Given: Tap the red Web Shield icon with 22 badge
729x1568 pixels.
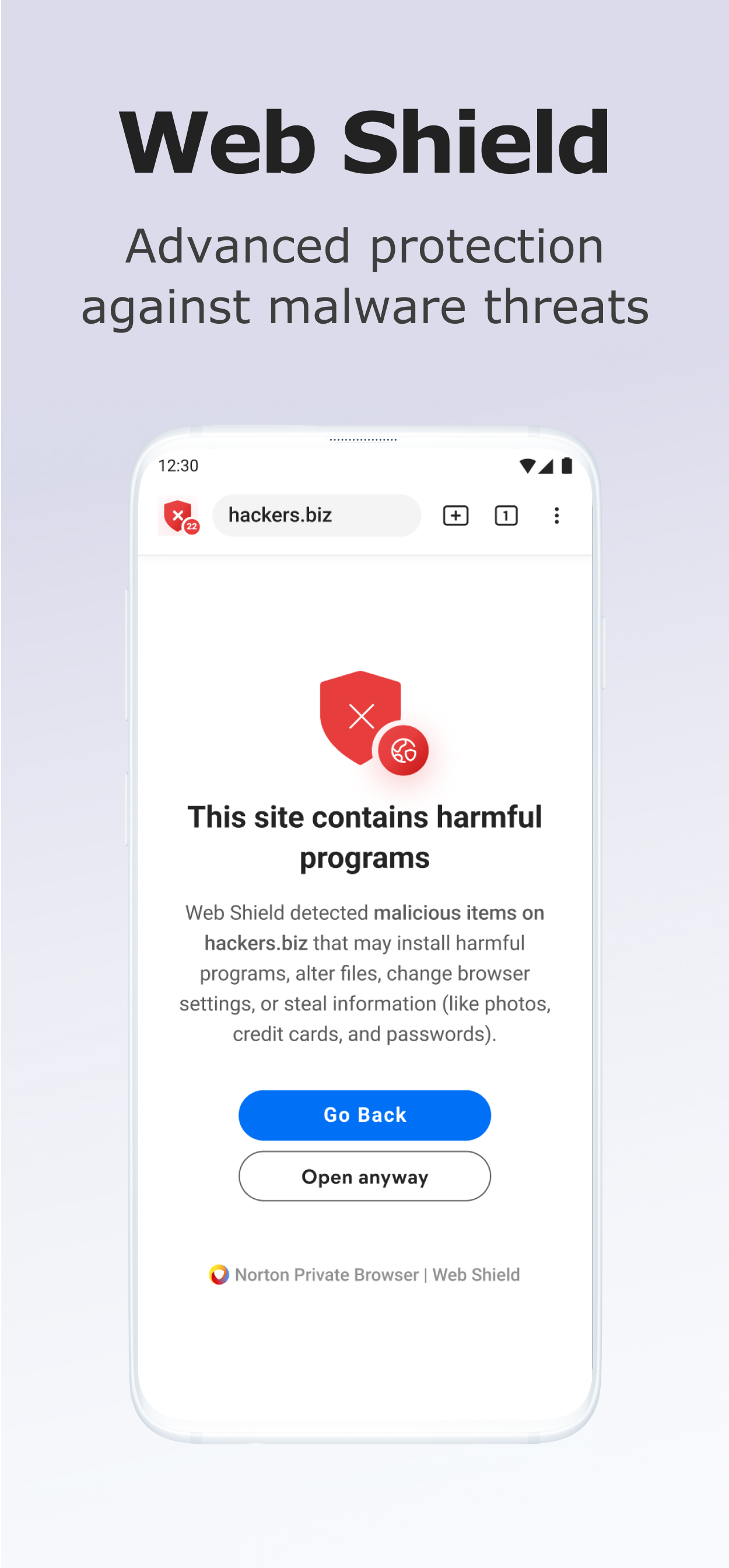Looking at the screenshot, I should [x=180, y=517].
